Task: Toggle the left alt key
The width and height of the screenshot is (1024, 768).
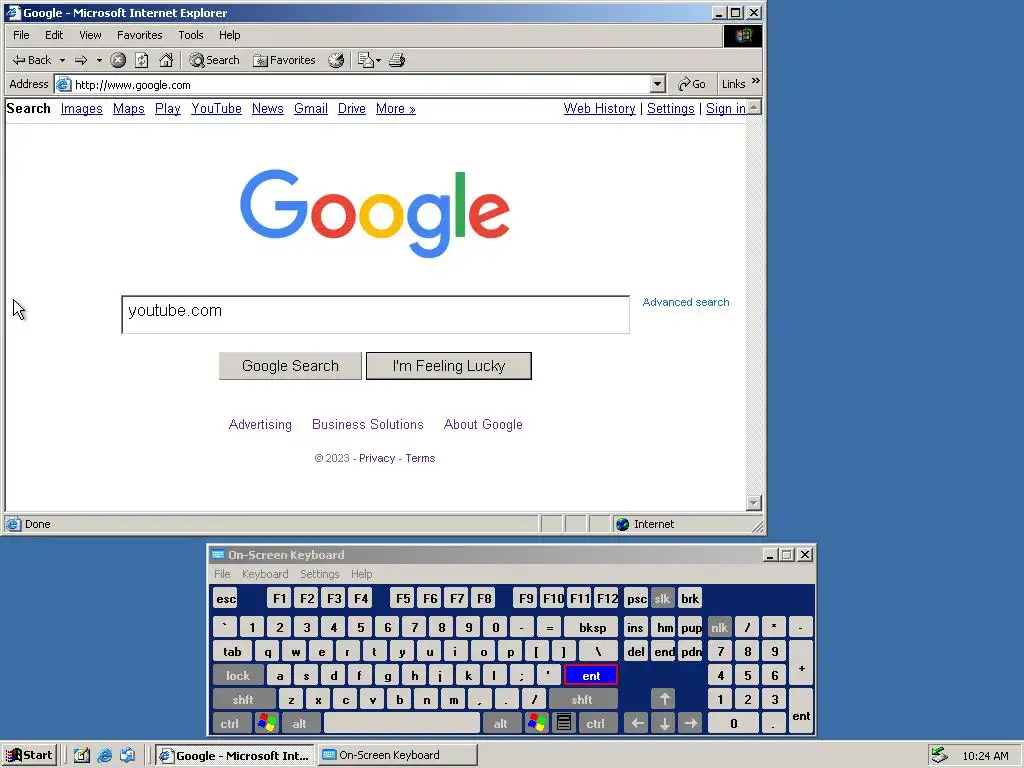Action: [x=300, y=723]
